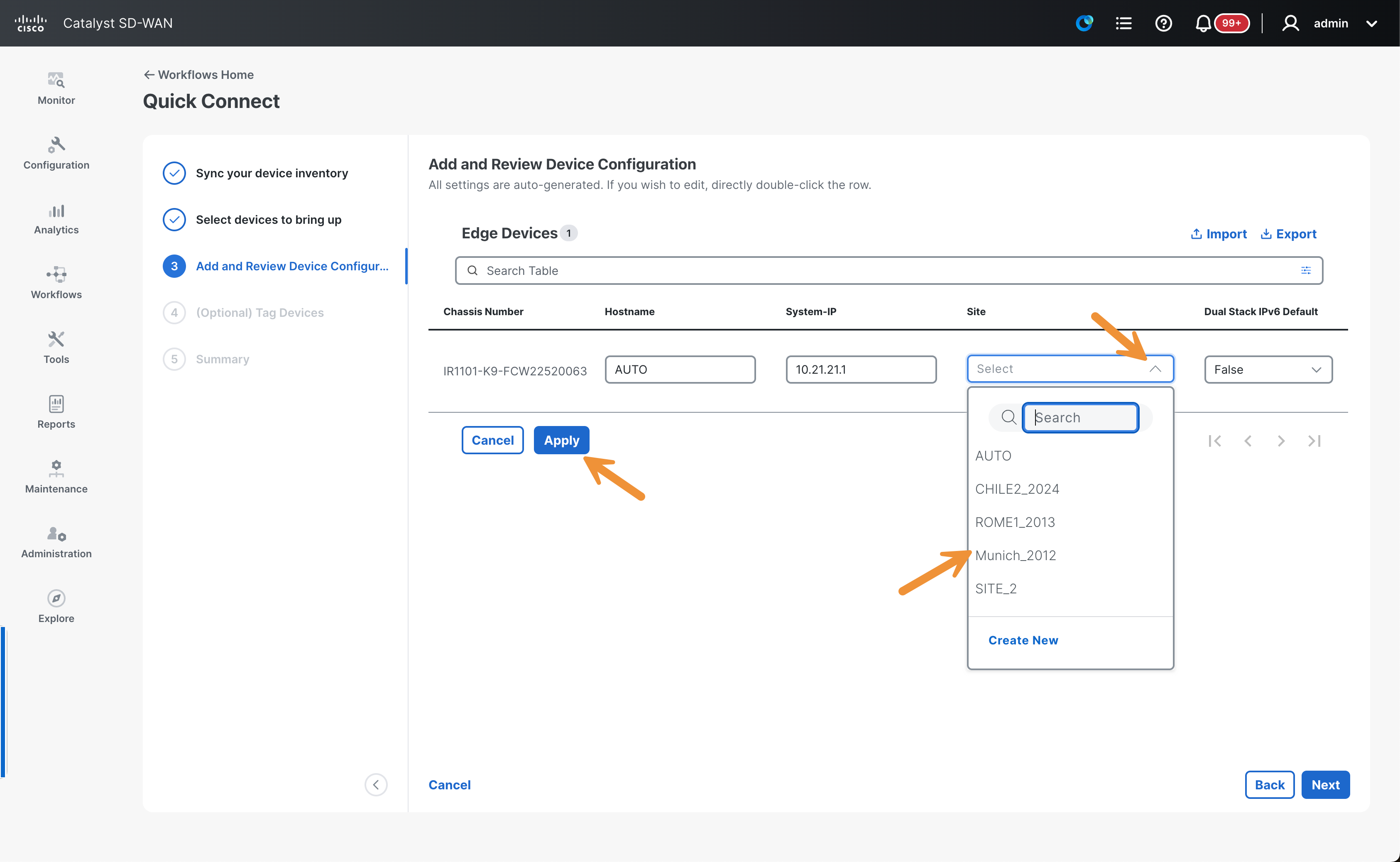Click the System-IP column header
This screenshot has height=862, width=1400.
coord(810,311)
